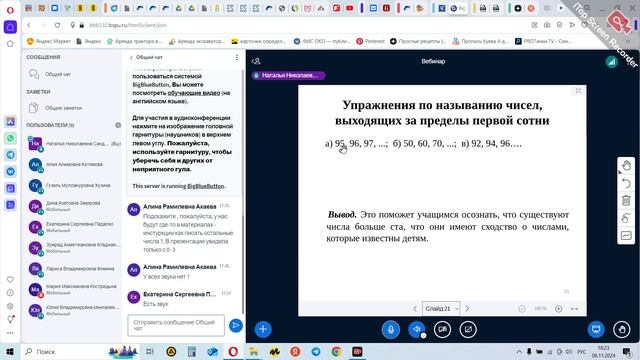Click the connection status indicator icon
The height and width of the screenshot is (360, 640).
[611, 61]
